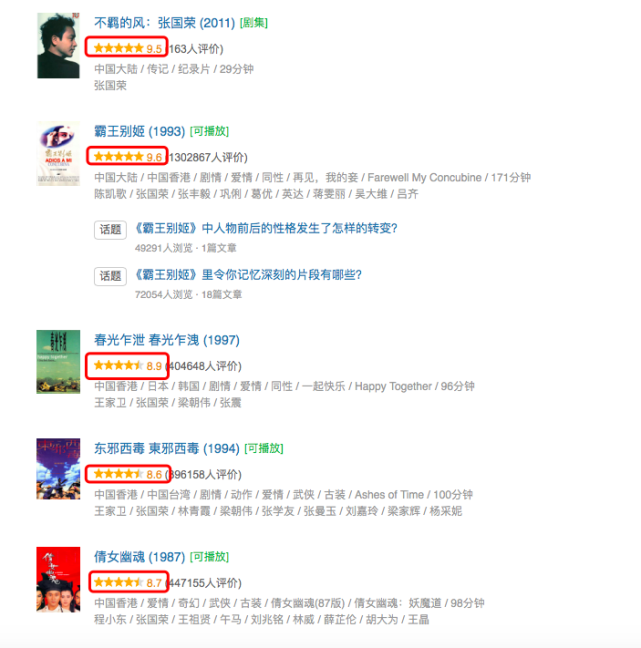Viewport: 641px width, 648px height.
Task: Click the 9.6 star rating for 霸王别姬
Action: [127, 157]
